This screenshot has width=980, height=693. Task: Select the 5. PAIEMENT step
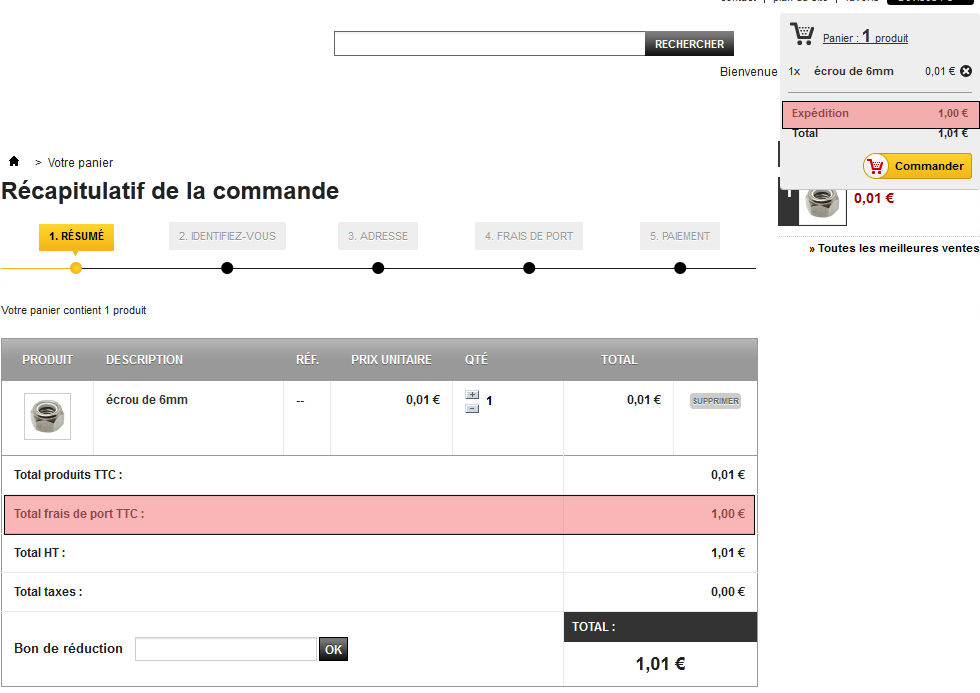click(x=680, y=236)
